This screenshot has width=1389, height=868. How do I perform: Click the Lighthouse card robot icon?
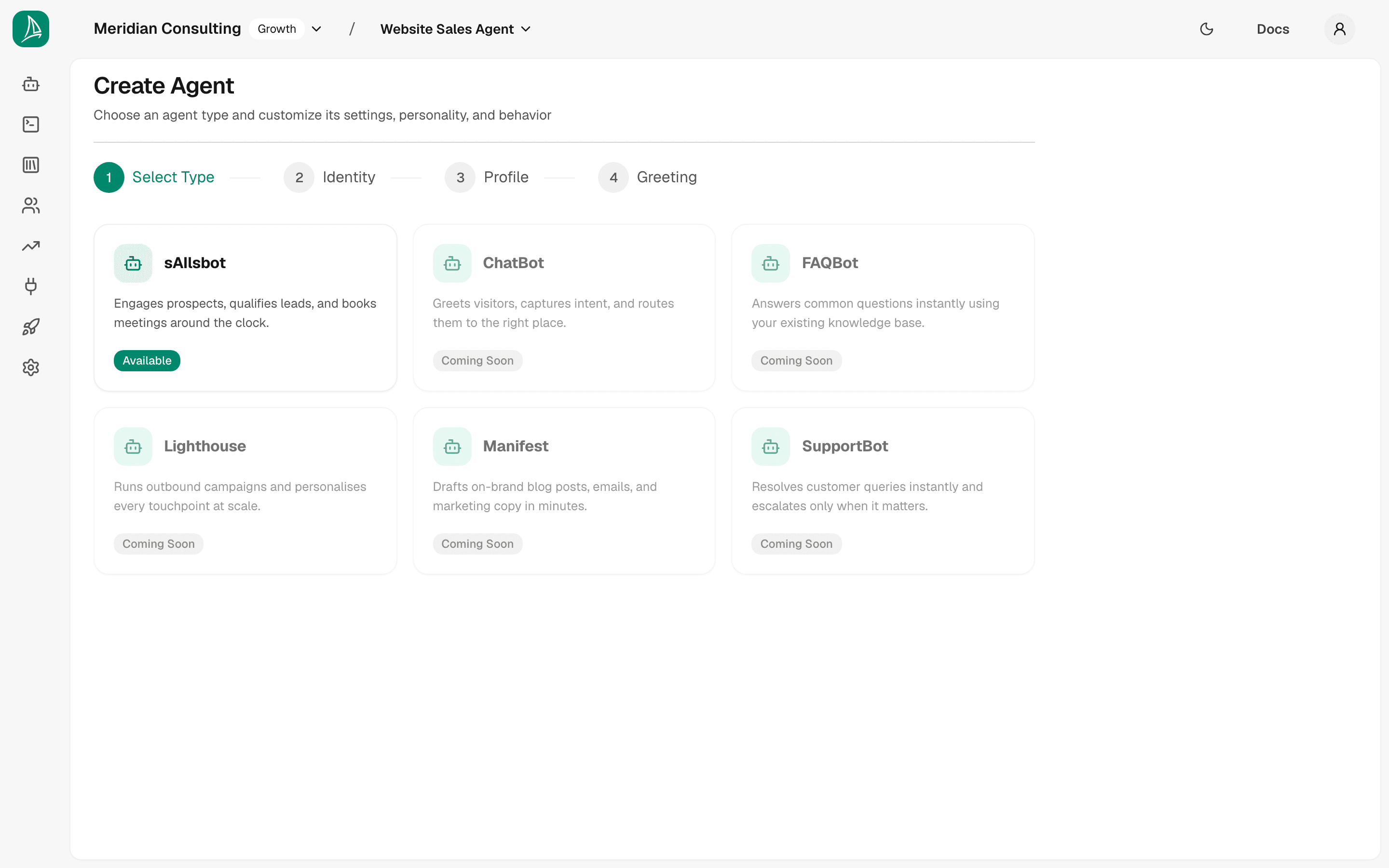point(133,447)
